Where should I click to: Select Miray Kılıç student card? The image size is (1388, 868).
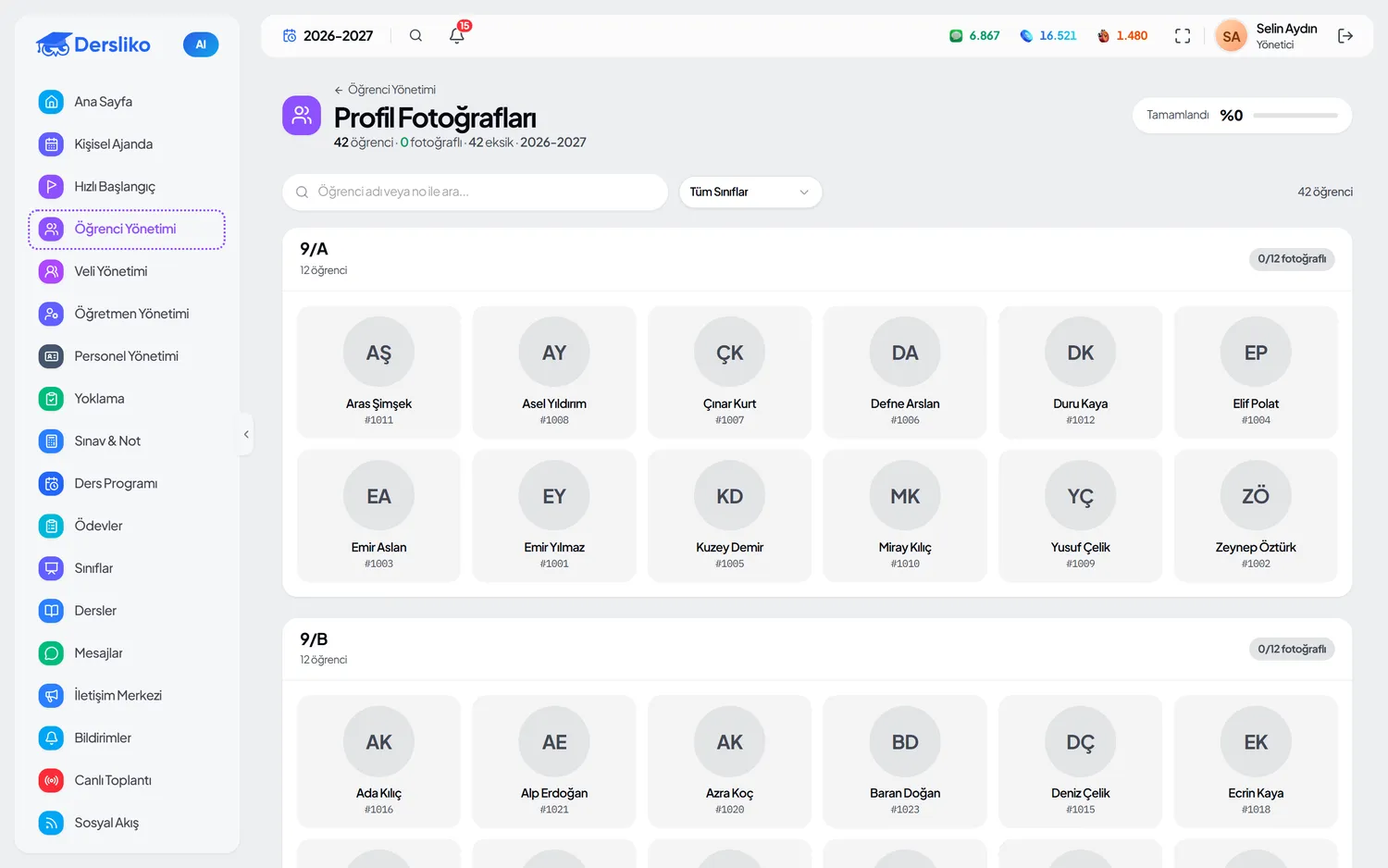click(x=905, y=515)
